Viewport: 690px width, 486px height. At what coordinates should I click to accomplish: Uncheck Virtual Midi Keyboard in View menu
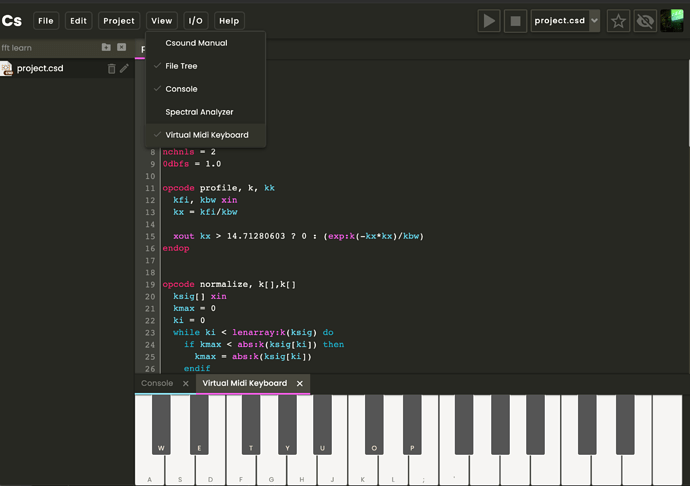point(206,135)
